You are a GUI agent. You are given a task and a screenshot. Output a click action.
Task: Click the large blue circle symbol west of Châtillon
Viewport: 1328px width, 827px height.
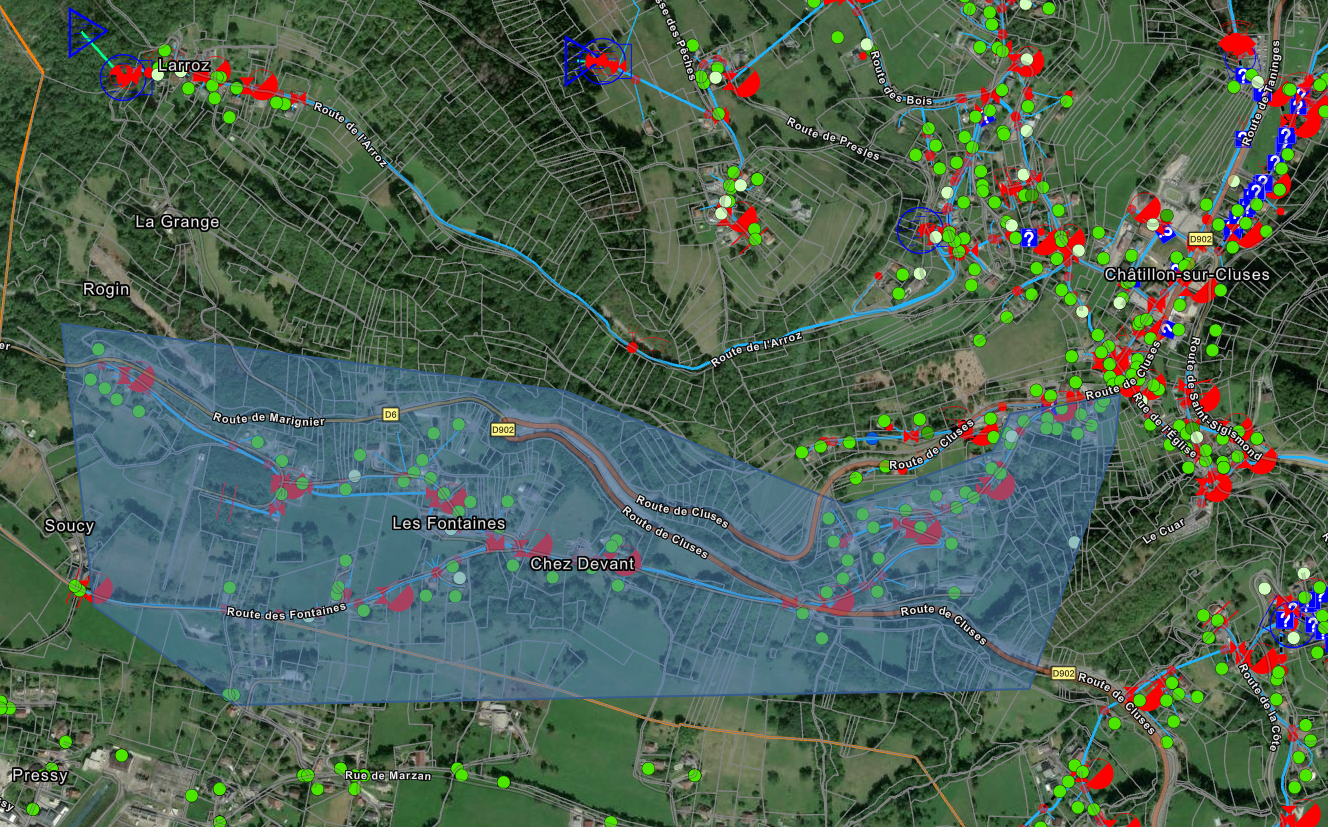pyautogui.click(x=920, y=230)
